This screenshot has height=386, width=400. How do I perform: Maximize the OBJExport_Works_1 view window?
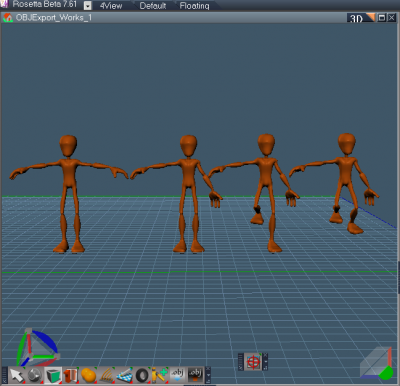click(x=382, y=18)
